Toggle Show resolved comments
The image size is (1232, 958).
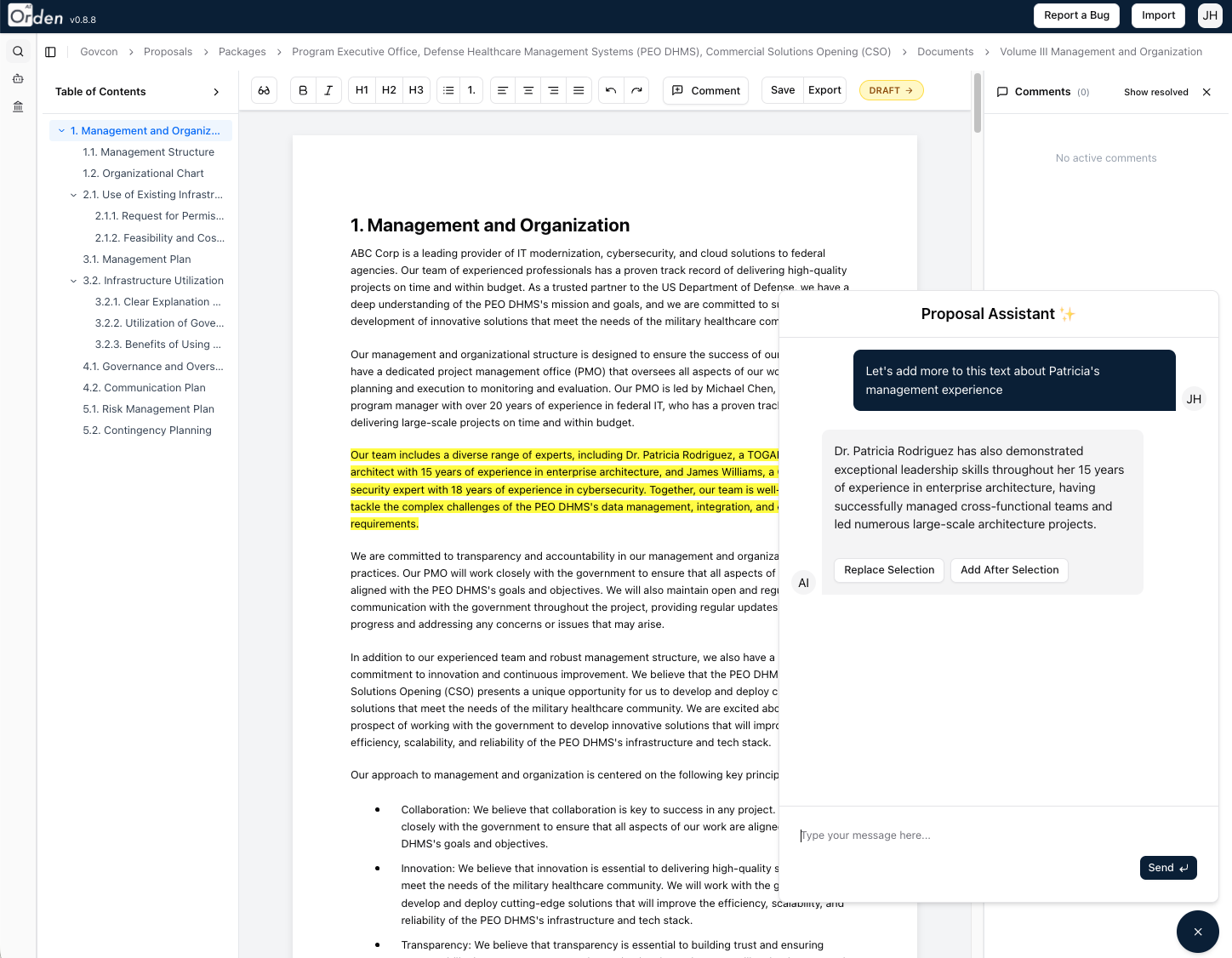[1155, 92]
